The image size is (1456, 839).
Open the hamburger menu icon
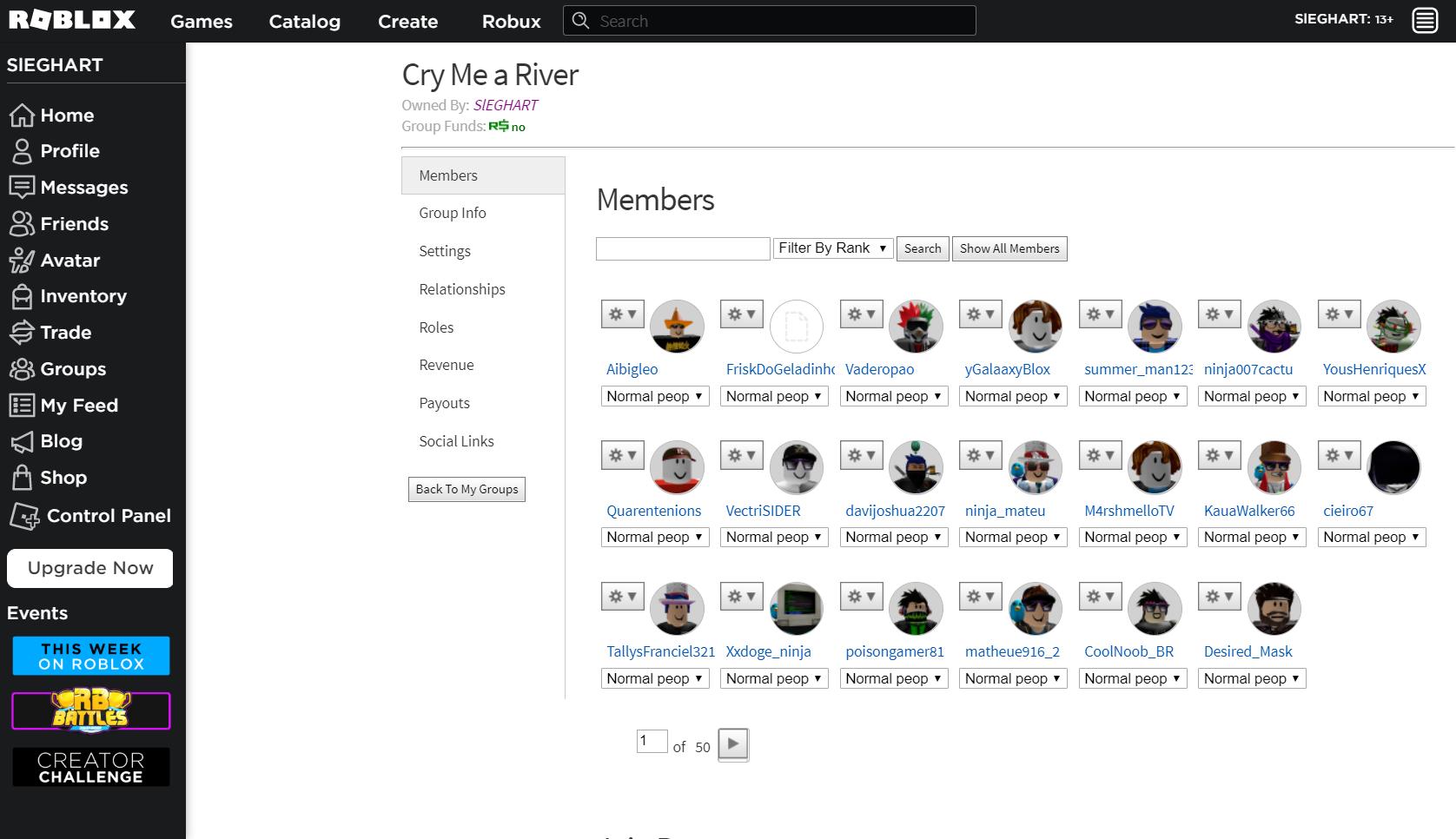point(1425,20)
